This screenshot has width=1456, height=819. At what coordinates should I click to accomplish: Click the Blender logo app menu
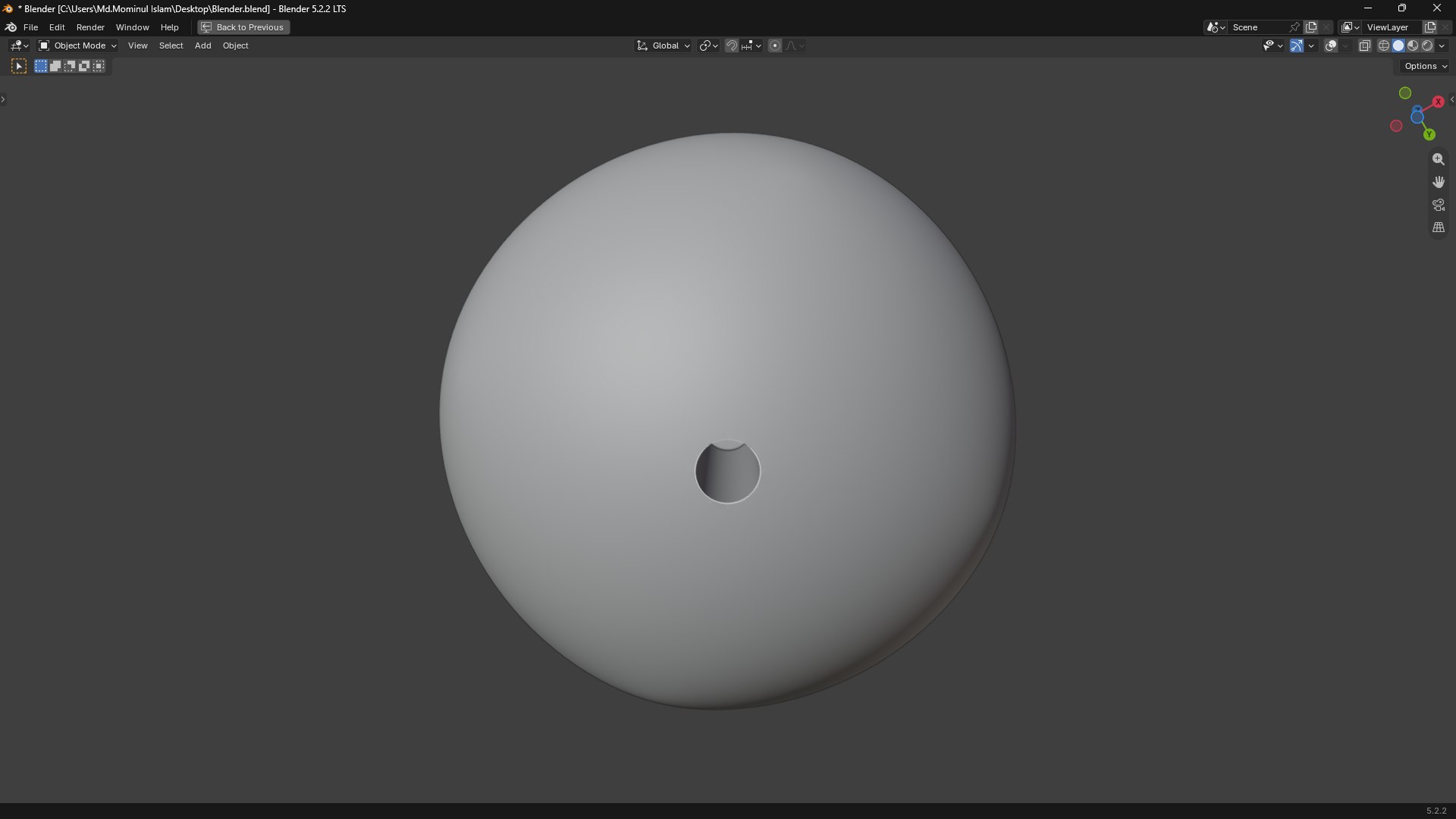(11, 27)
